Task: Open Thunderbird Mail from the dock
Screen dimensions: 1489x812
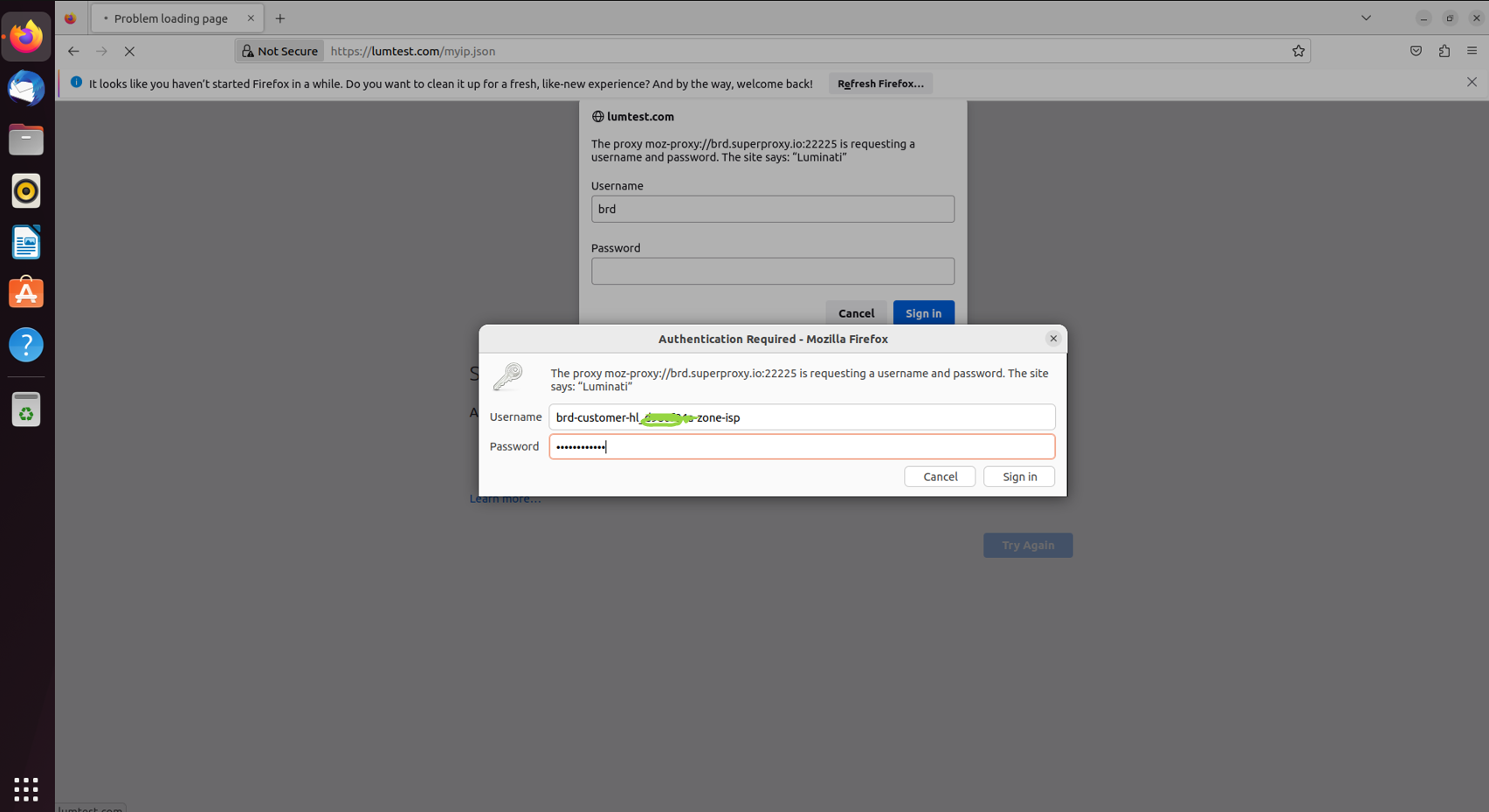Action: (26, 89)
